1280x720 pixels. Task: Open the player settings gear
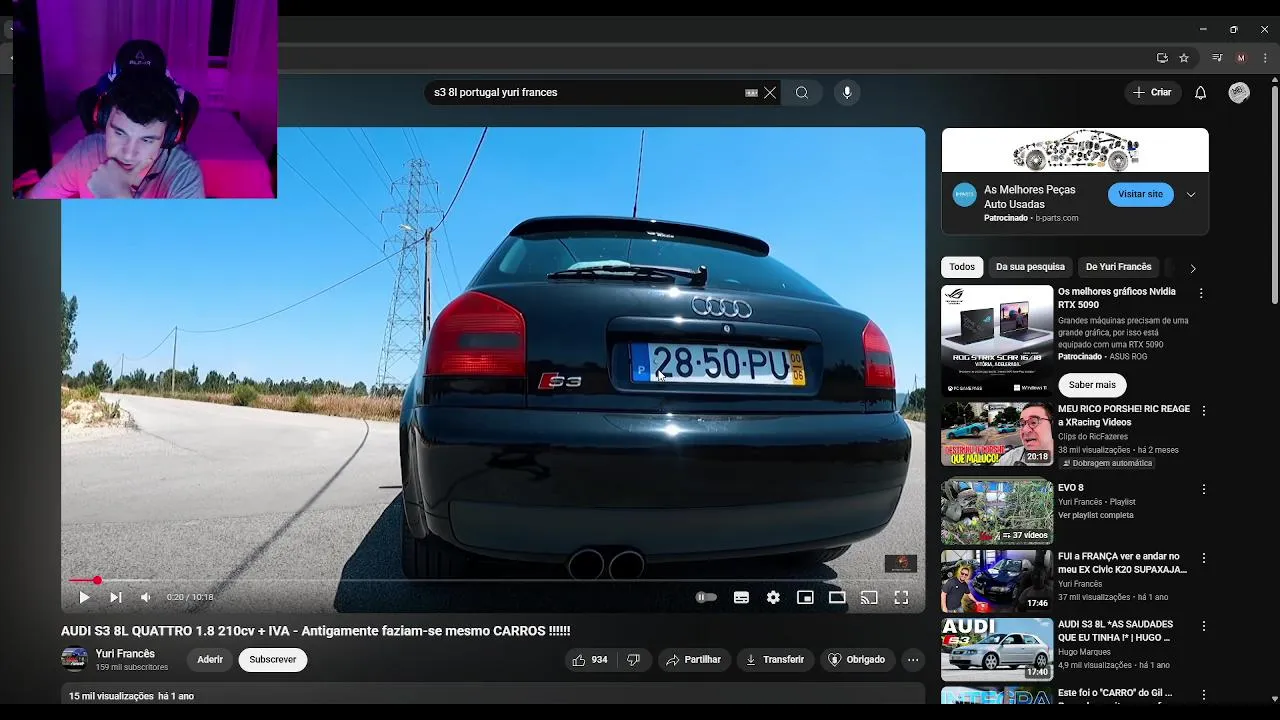(773, 597)
